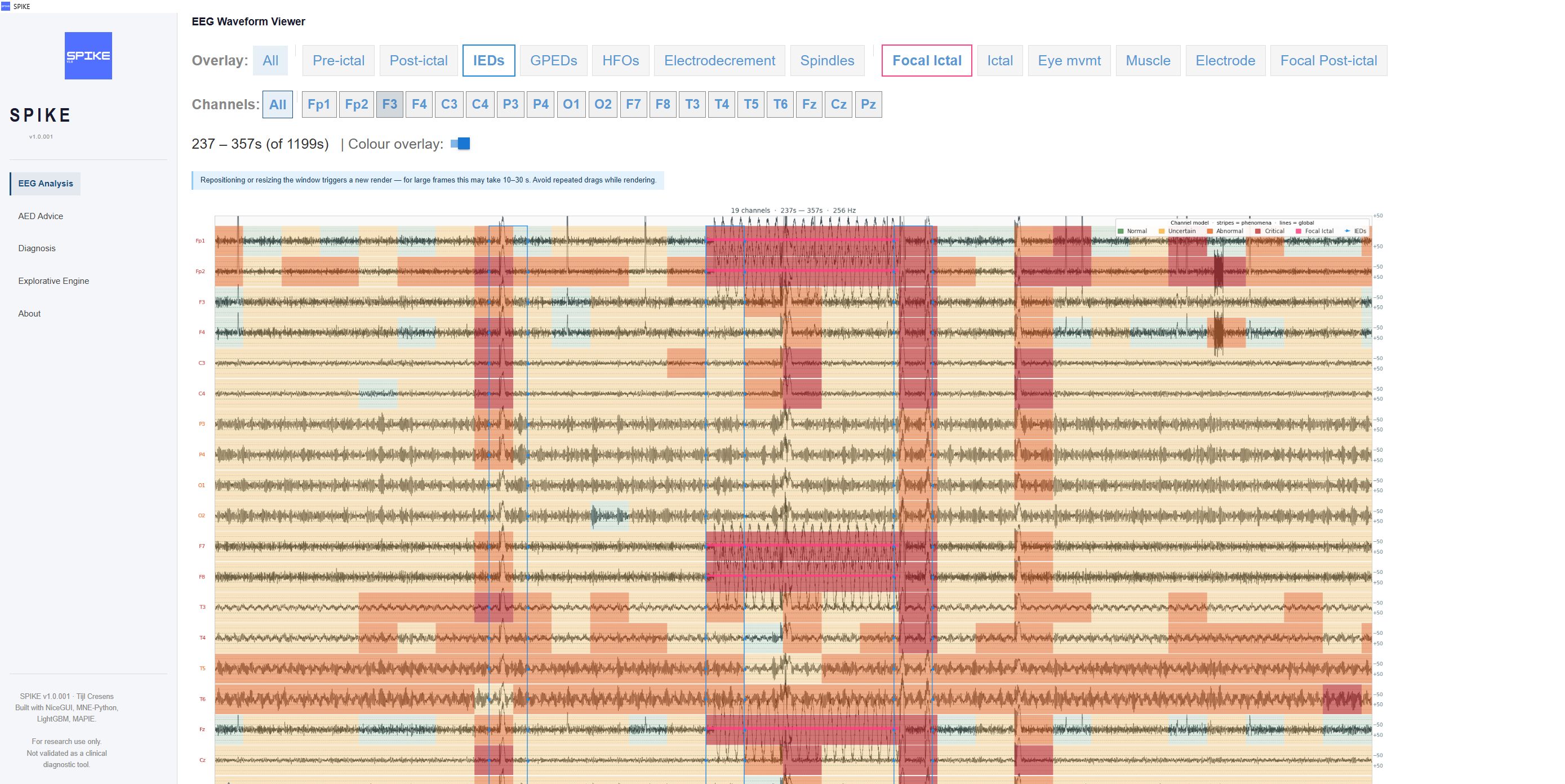Viewport: 1565px width, 784px height.
Task: Toggle the Post-ictal overlay
Action: pos(419,61)
